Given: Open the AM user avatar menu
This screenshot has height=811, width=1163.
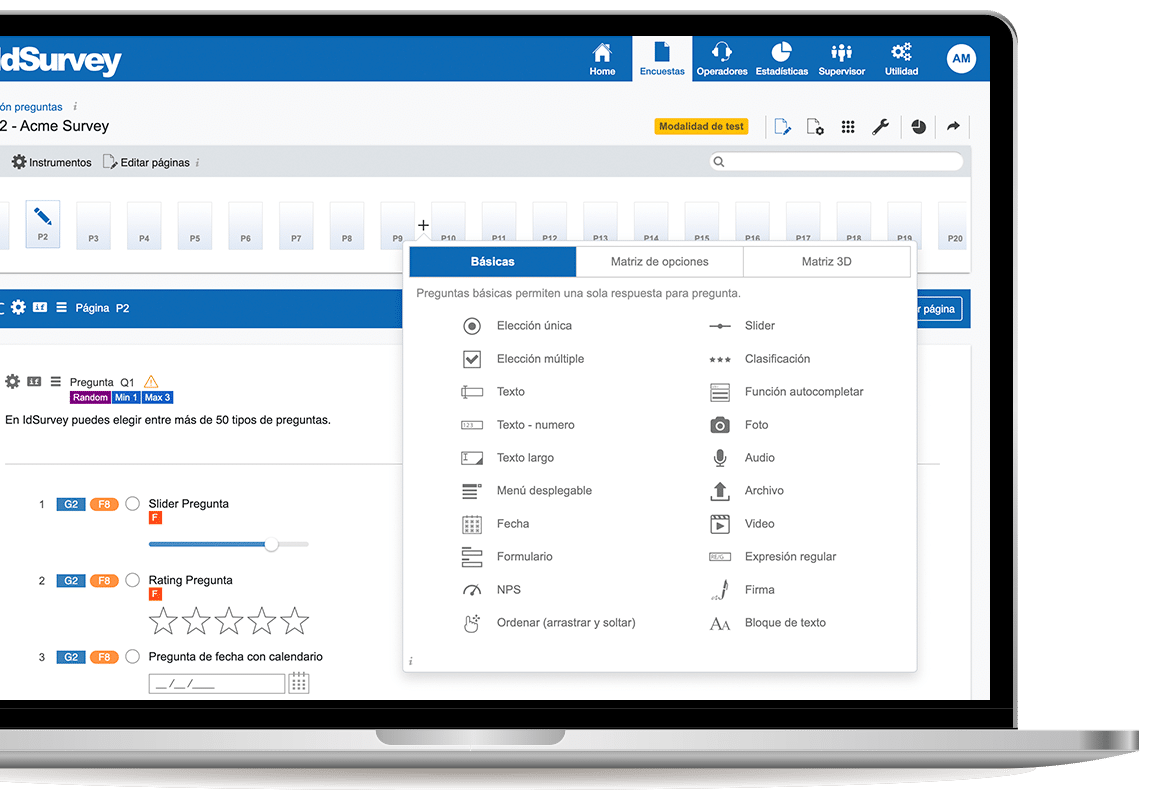Looking at the screenshot, I should click(x=961, y=59).
